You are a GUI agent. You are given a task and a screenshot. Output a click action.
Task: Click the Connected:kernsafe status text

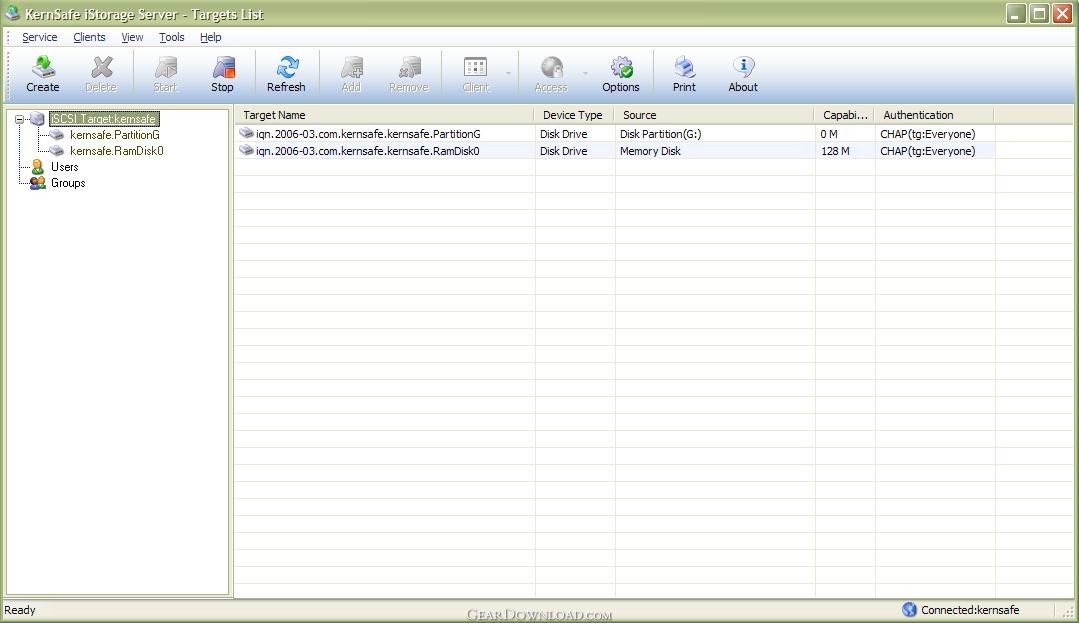pyautogui.click(x=970, y=610)
